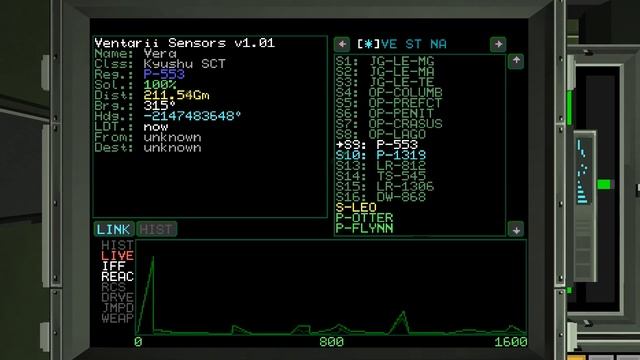
Task: Click the Name value Vera
Action: point(160,53)
